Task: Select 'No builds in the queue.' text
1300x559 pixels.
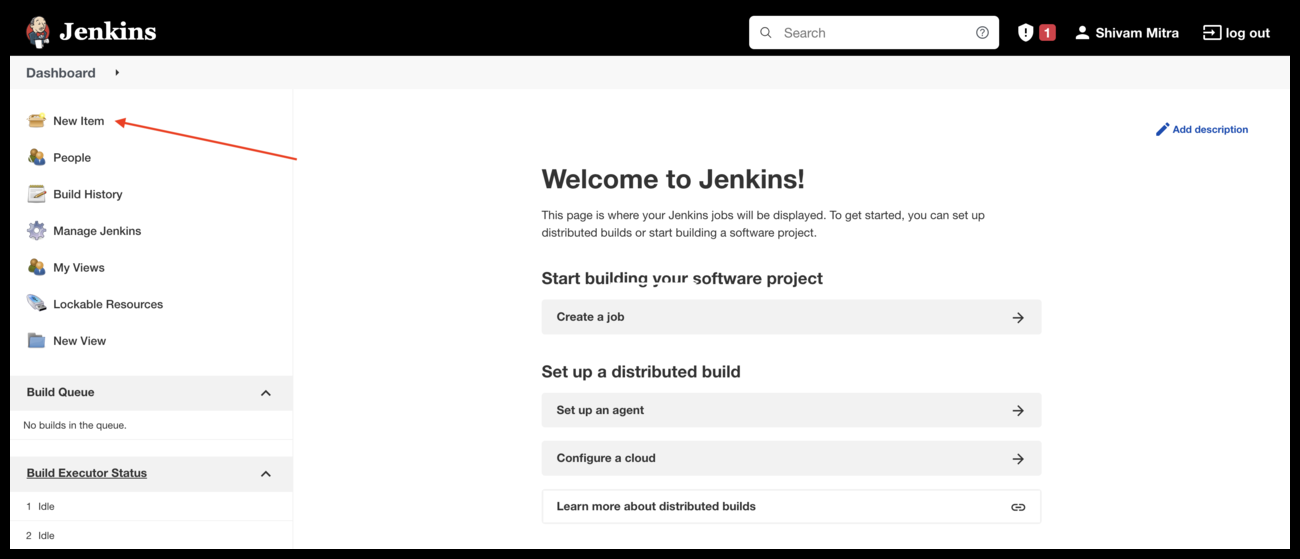Action: coord(75,425)
